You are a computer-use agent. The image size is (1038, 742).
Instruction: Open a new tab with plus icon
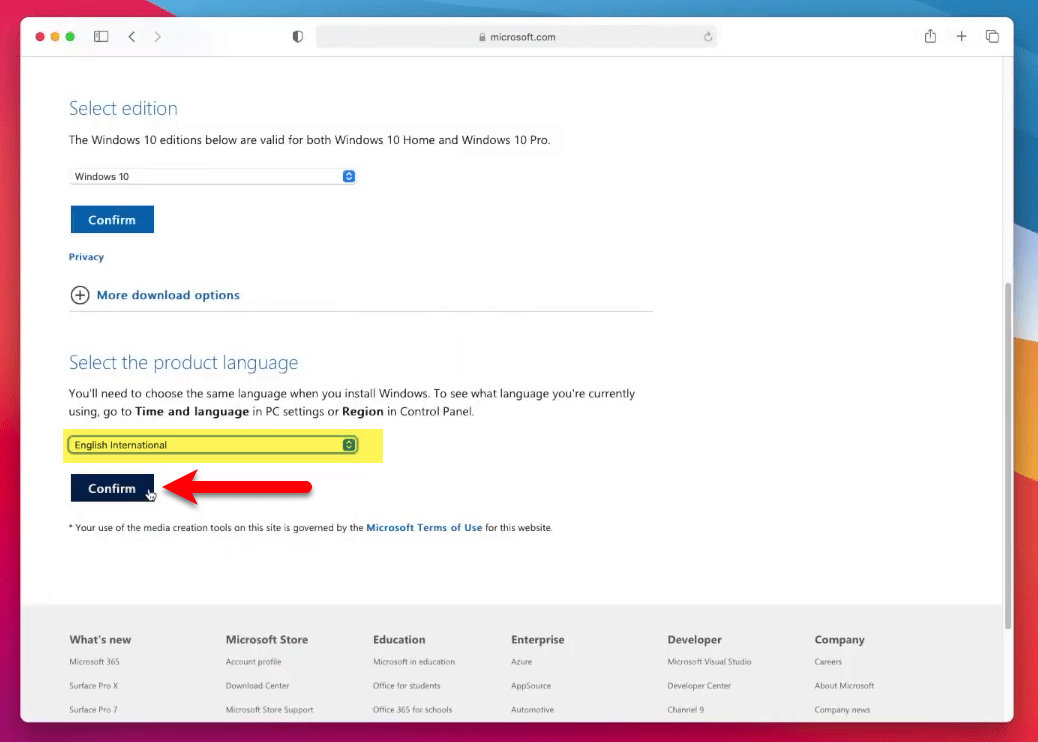[x=961, y=36]
